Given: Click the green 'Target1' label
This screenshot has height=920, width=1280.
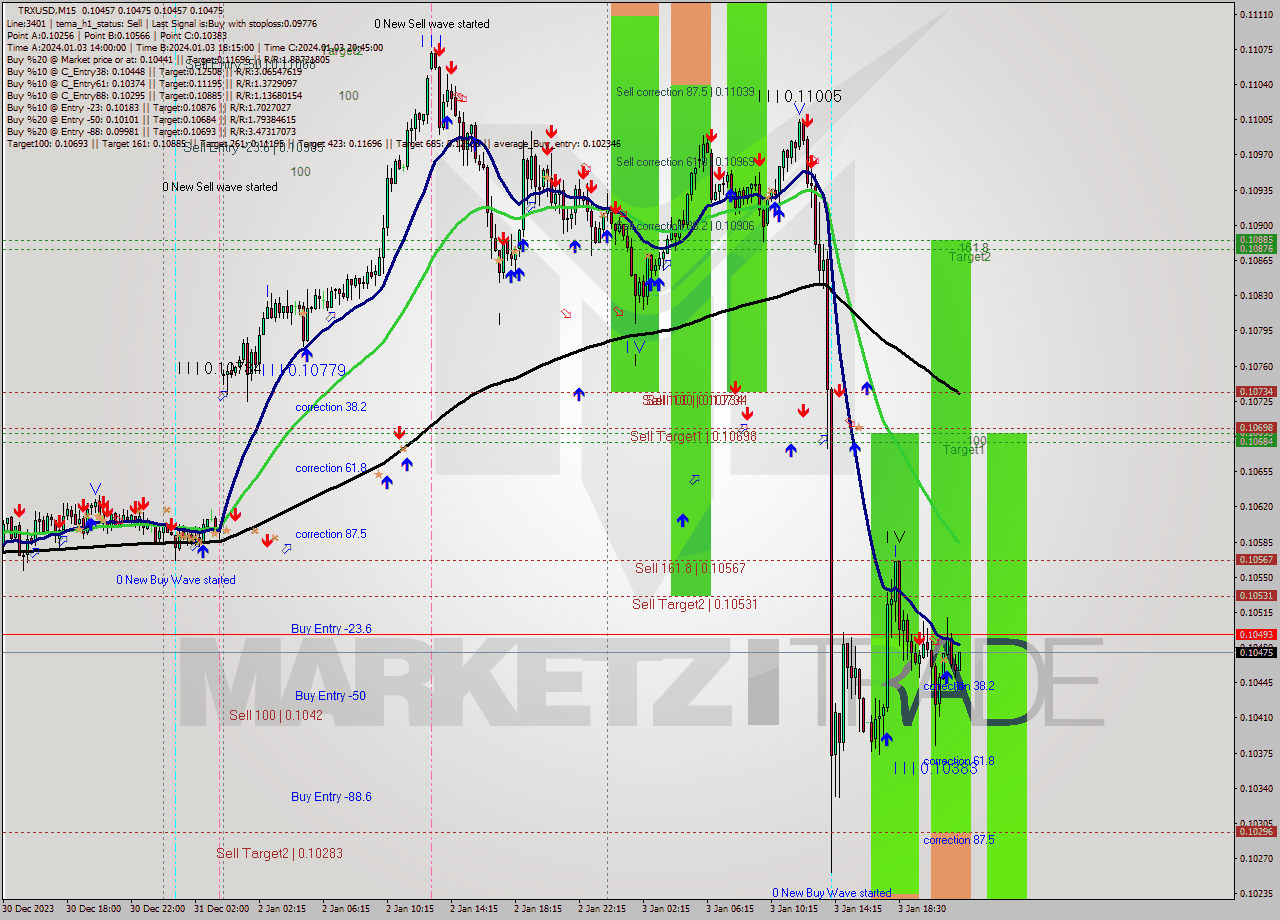Looking at the screenshot, I should (x=964, y=450).
